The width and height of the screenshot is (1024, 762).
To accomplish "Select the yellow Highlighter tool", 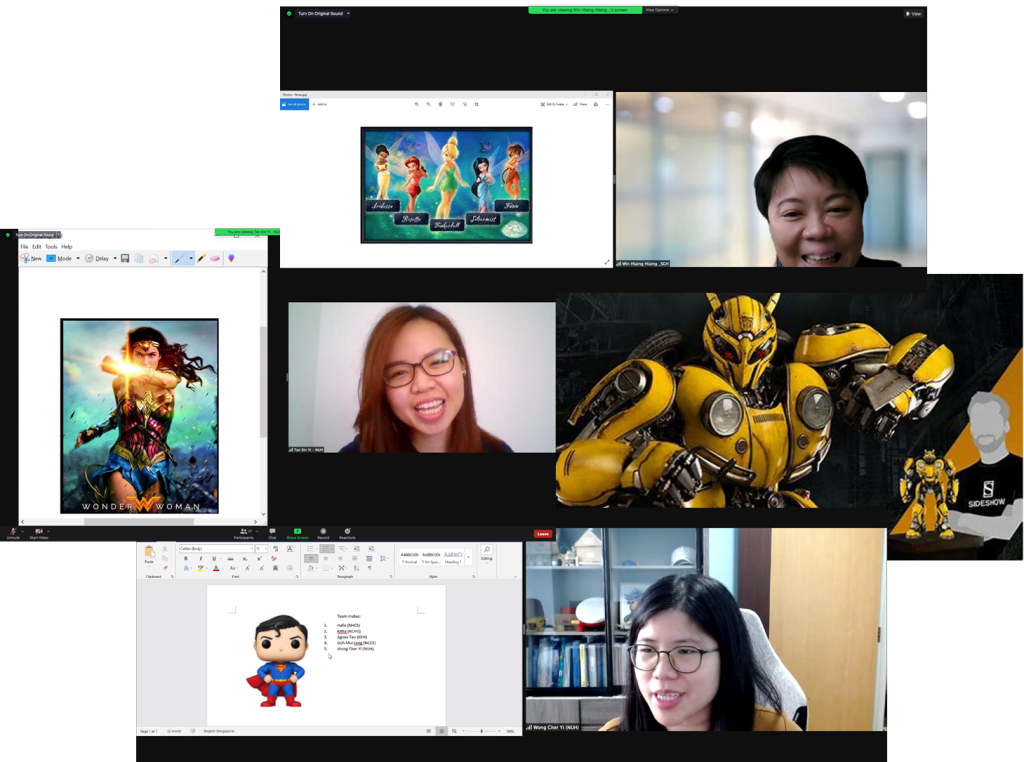I will (202, 259).
